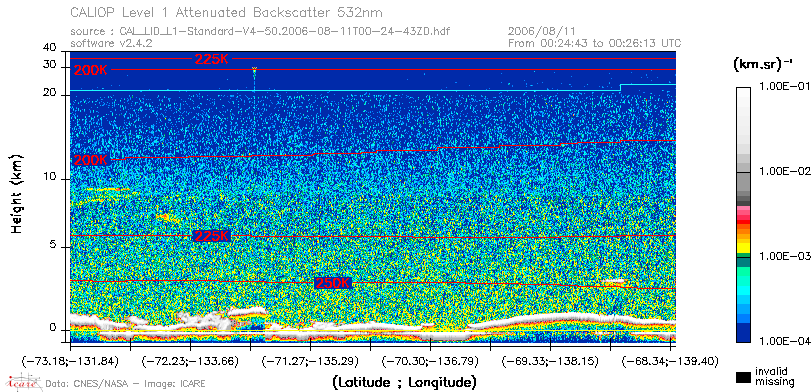
Task: Click the 250K isotherm label
Action: click(x=333, y=283)
